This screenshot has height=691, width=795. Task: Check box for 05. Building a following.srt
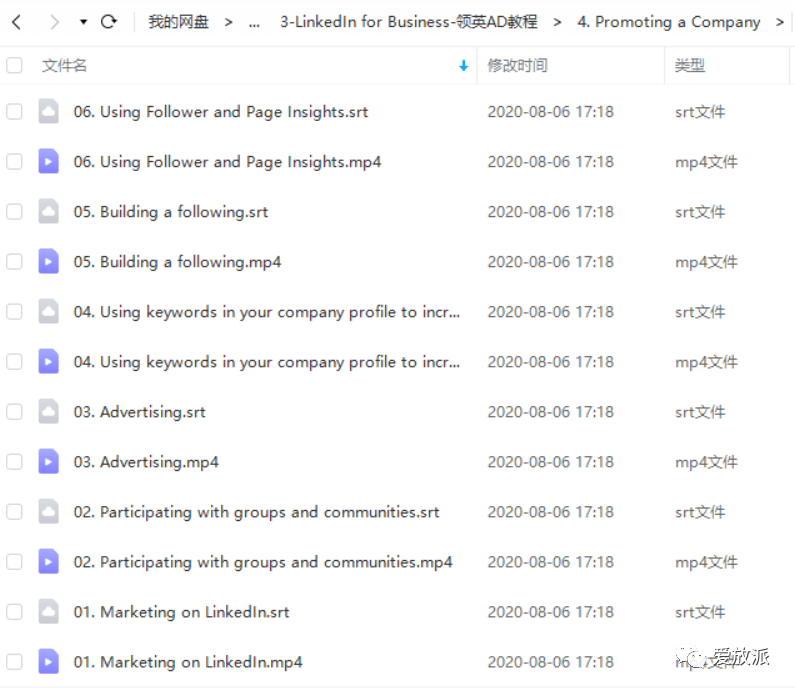click(14, 211)
